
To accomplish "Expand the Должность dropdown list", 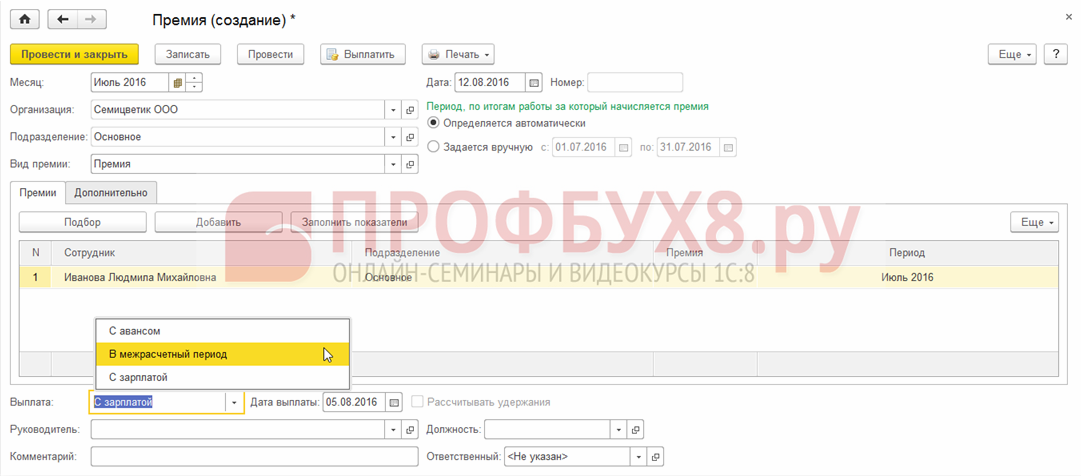I will pos(618,430).
